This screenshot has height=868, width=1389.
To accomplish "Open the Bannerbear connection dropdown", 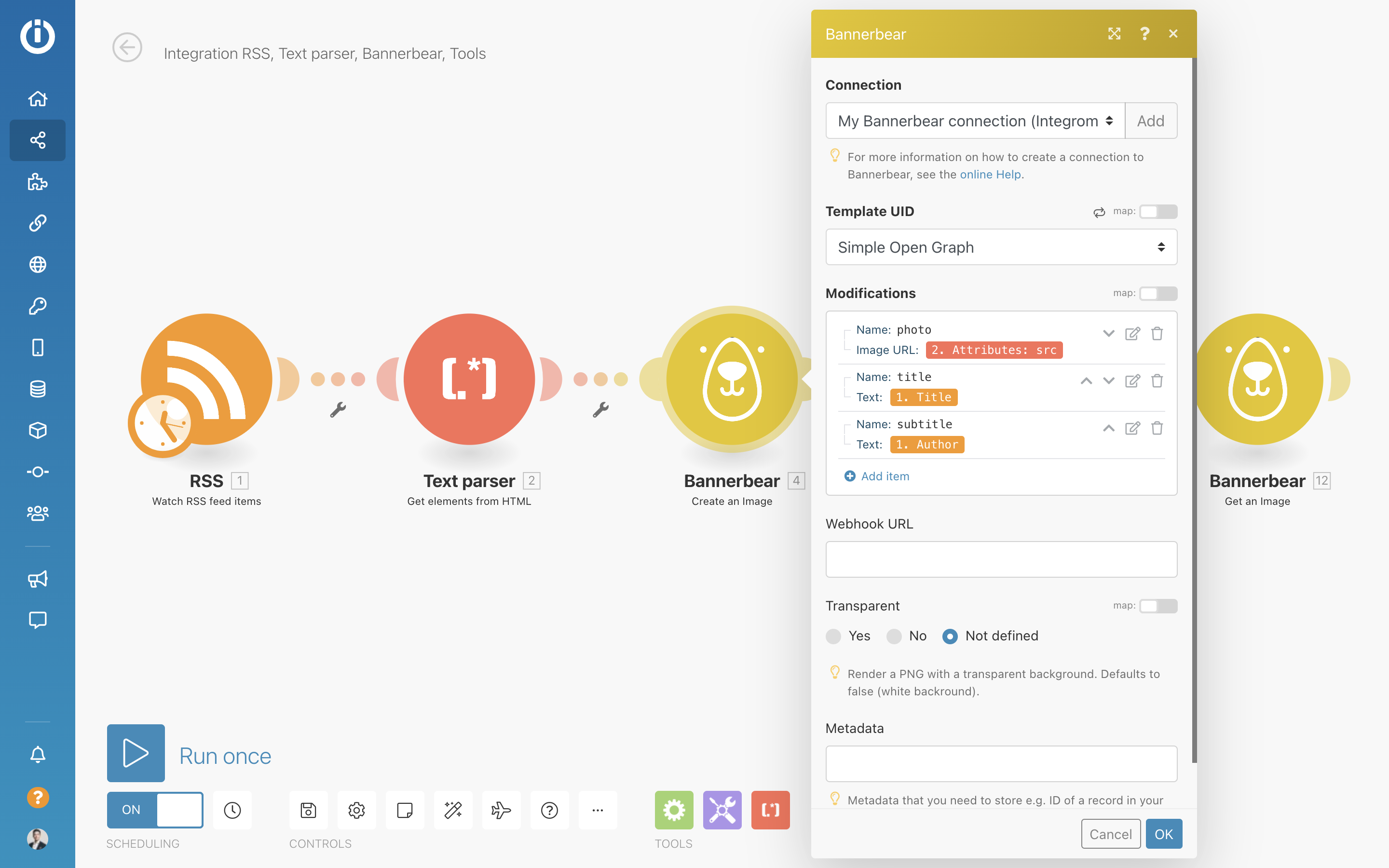I will click(975, 121).
